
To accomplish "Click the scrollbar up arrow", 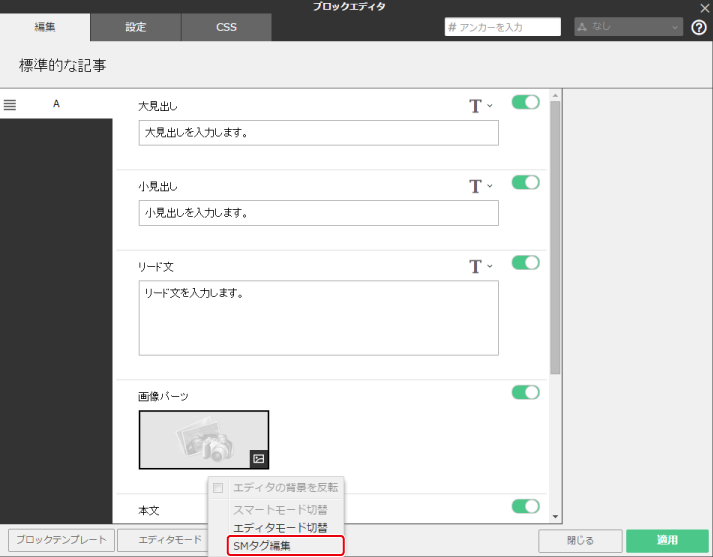I will 555,95.
